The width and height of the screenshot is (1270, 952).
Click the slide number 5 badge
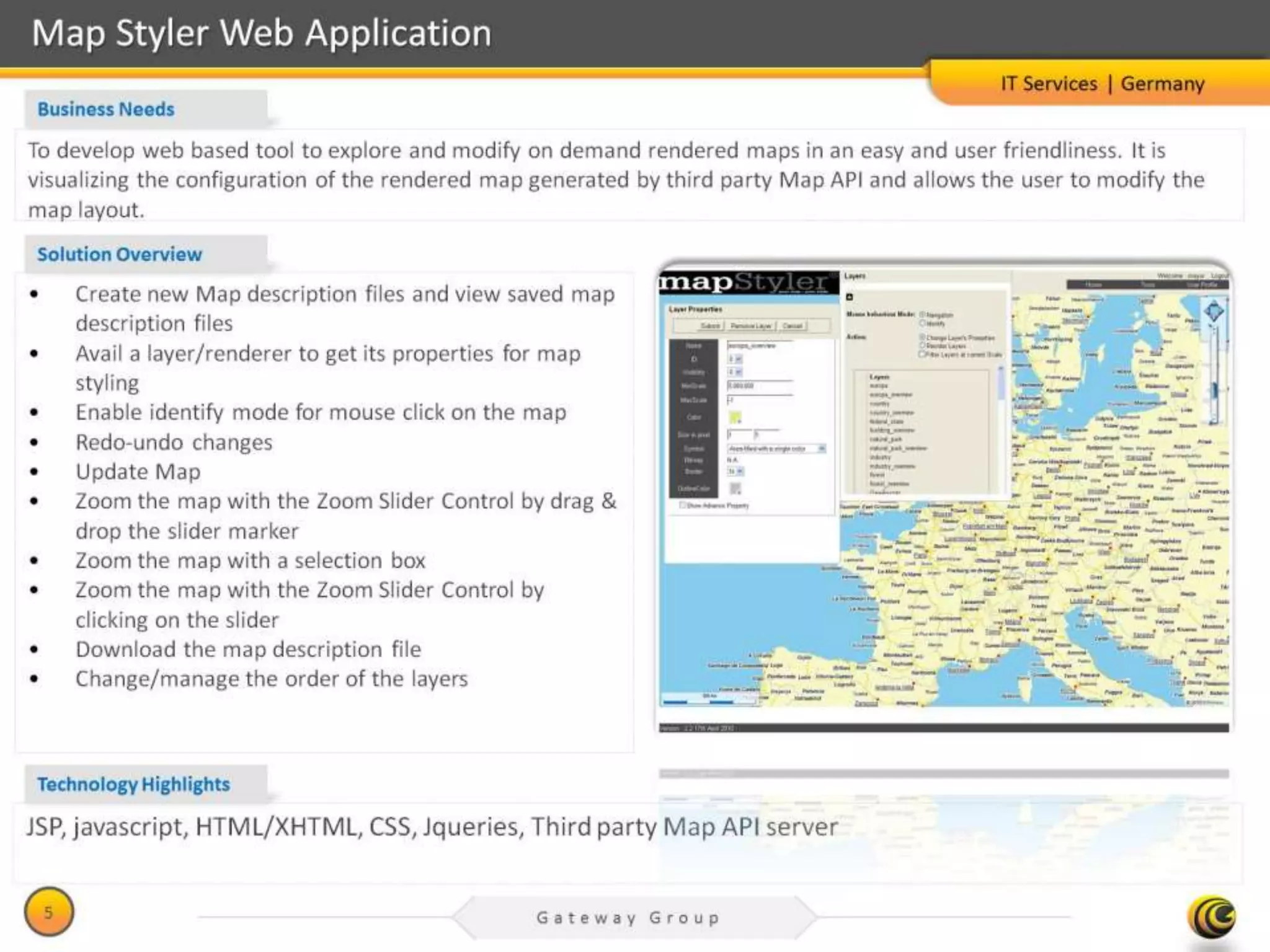(x=48, y=912)
